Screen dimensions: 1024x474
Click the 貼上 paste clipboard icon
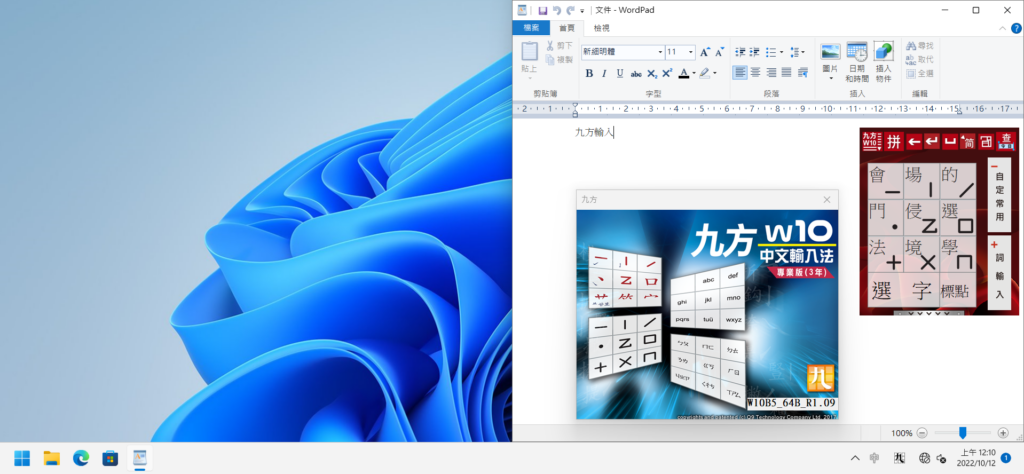(x=530, y=51)
